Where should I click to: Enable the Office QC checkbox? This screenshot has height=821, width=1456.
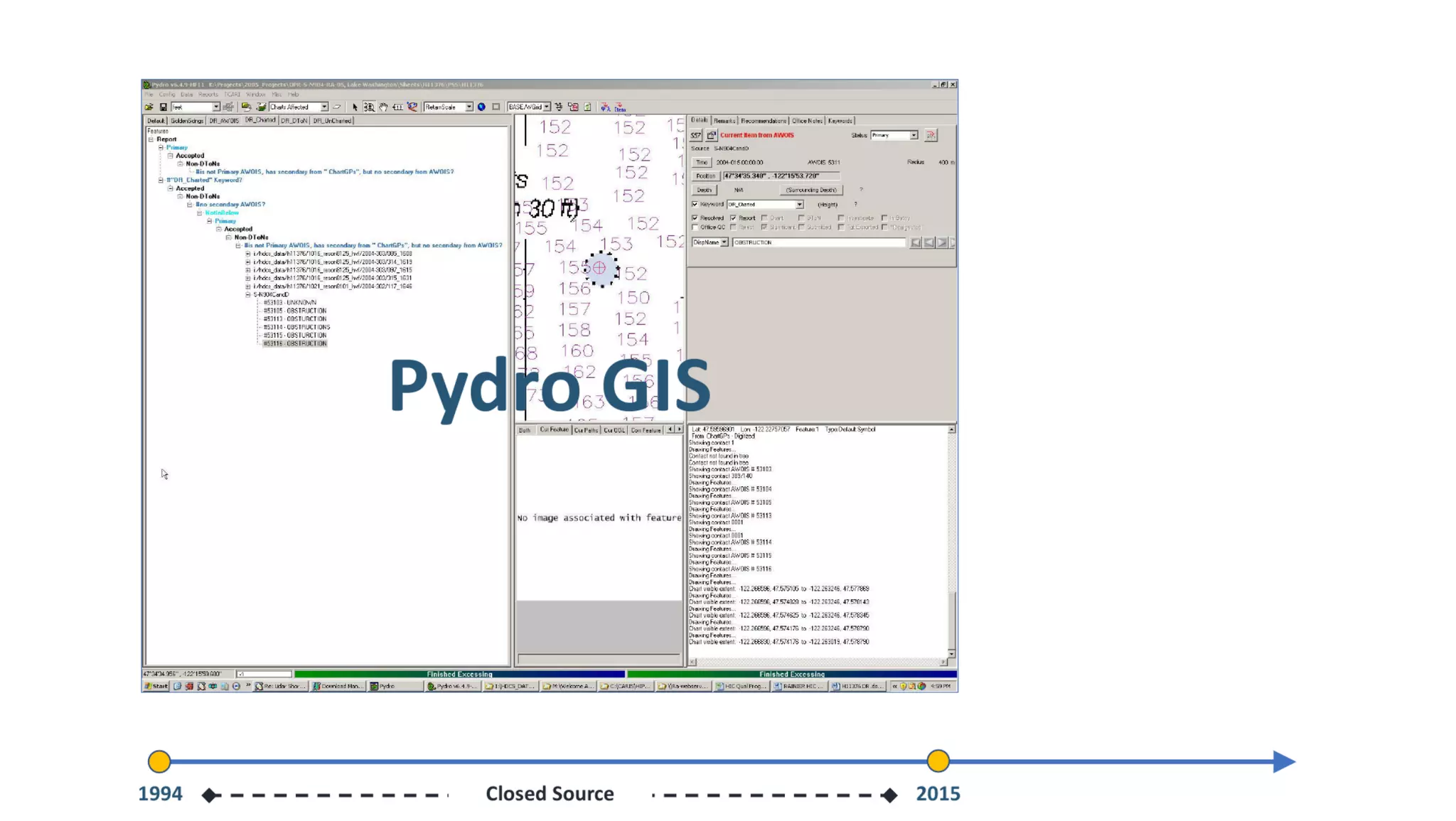click(x=695, y=227)
